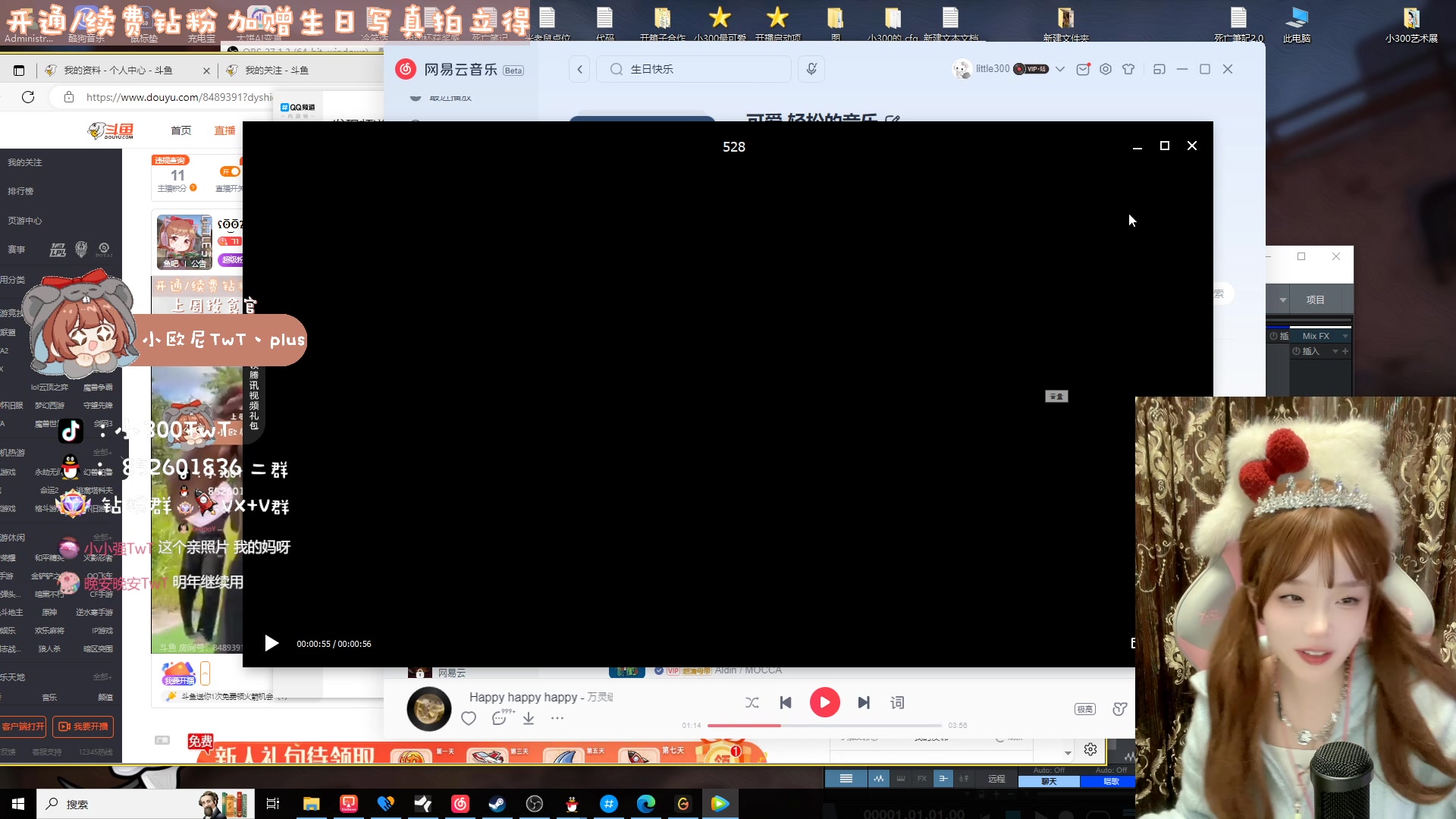Reload the Douyu browser page
Image resolution: width=1456 pixels, height=819 pixels.
[x=28, y=97]
